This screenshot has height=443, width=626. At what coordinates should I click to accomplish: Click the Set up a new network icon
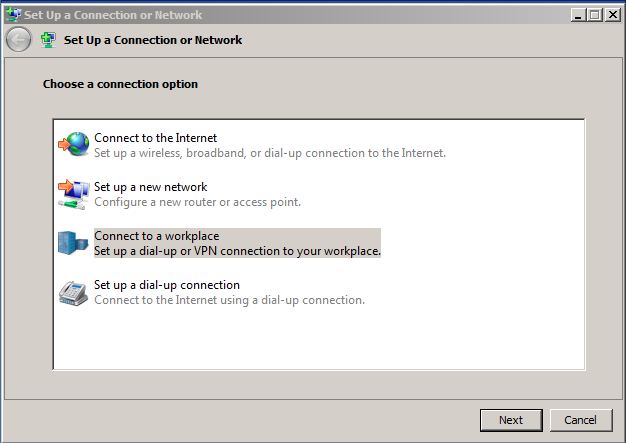(74, 194)
